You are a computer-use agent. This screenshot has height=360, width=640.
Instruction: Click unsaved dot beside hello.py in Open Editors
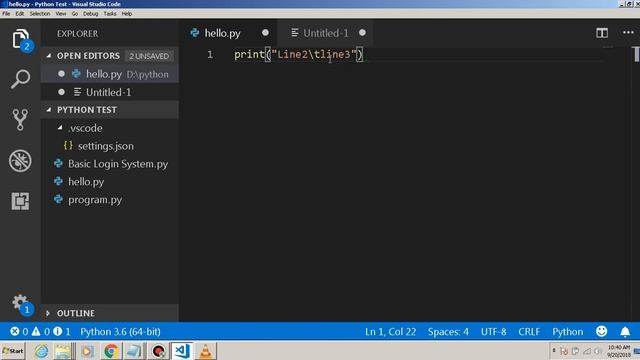coord(61,74)
